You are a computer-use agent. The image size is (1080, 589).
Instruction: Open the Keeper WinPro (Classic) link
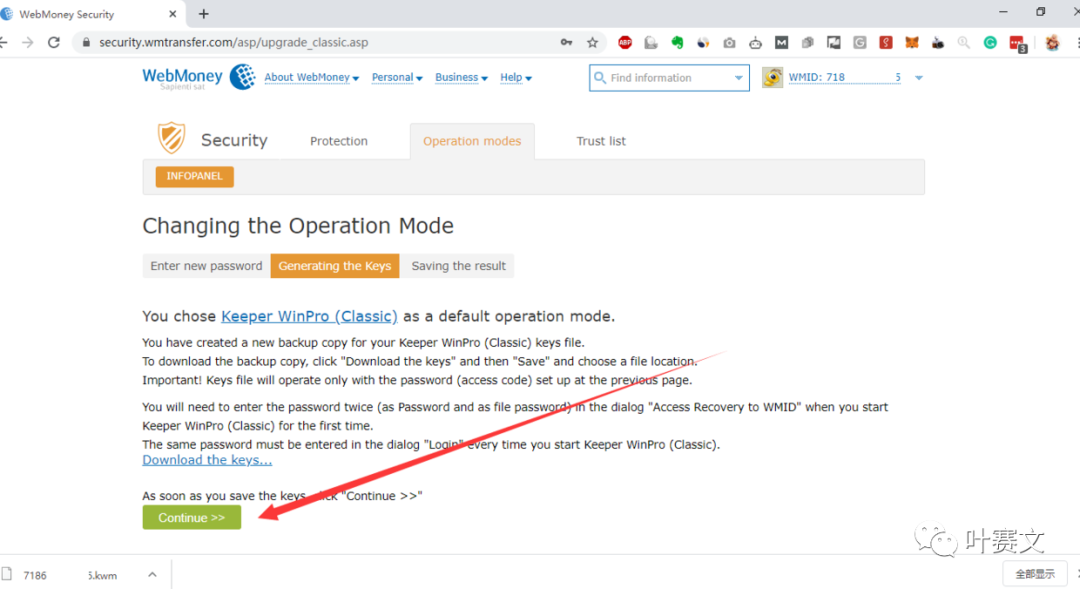click(309, 316)
